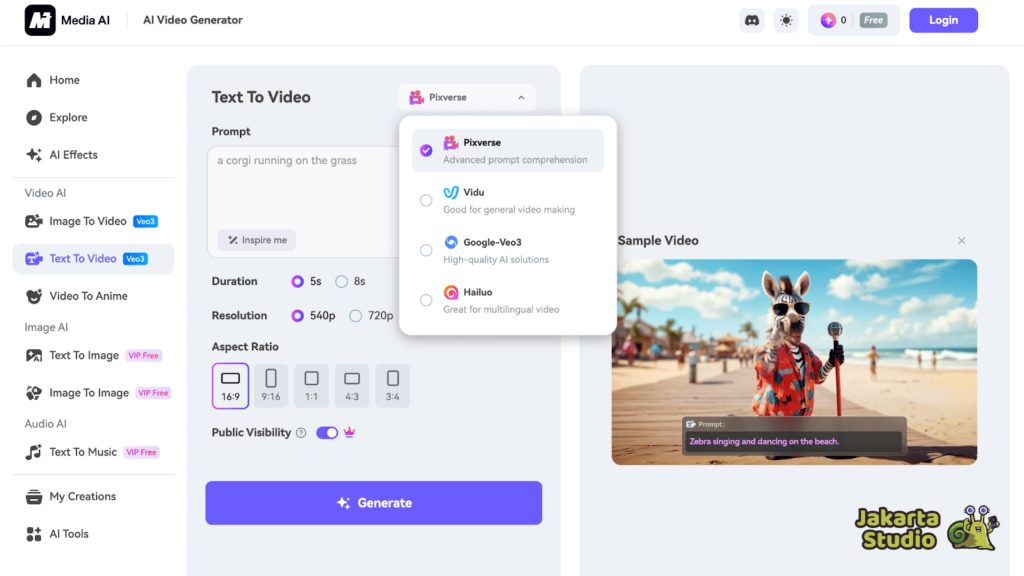Click the Image To Video icon
Viewport: 1024px width, 576px height.
click(x=34, y=221)
